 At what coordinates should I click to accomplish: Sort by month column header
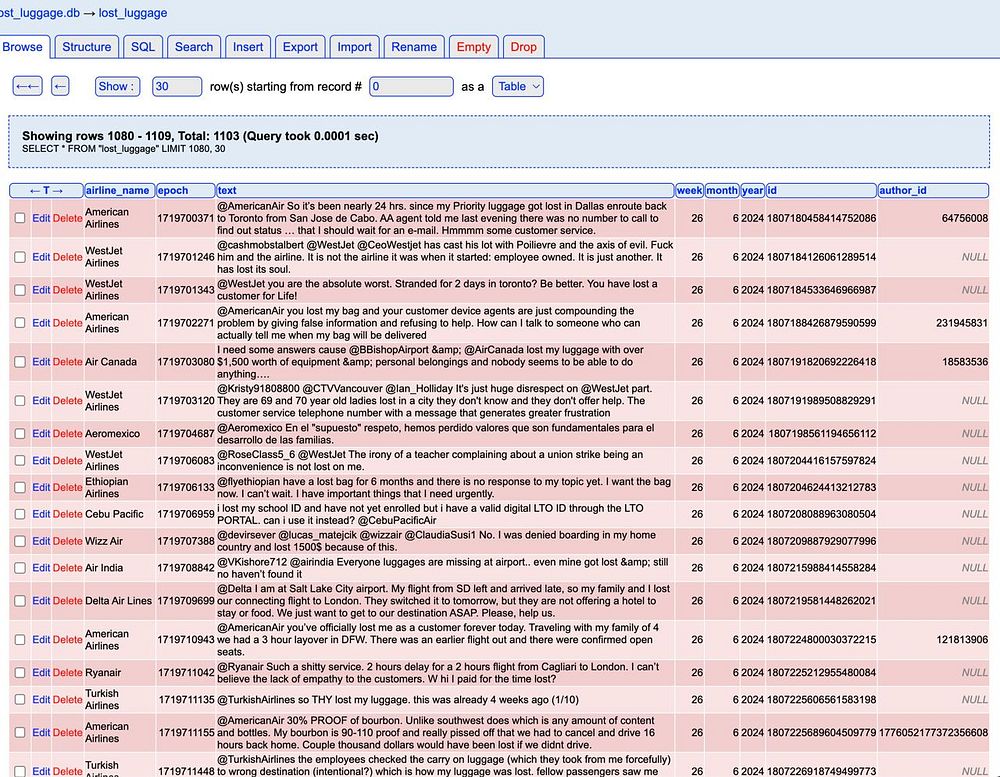722,190
